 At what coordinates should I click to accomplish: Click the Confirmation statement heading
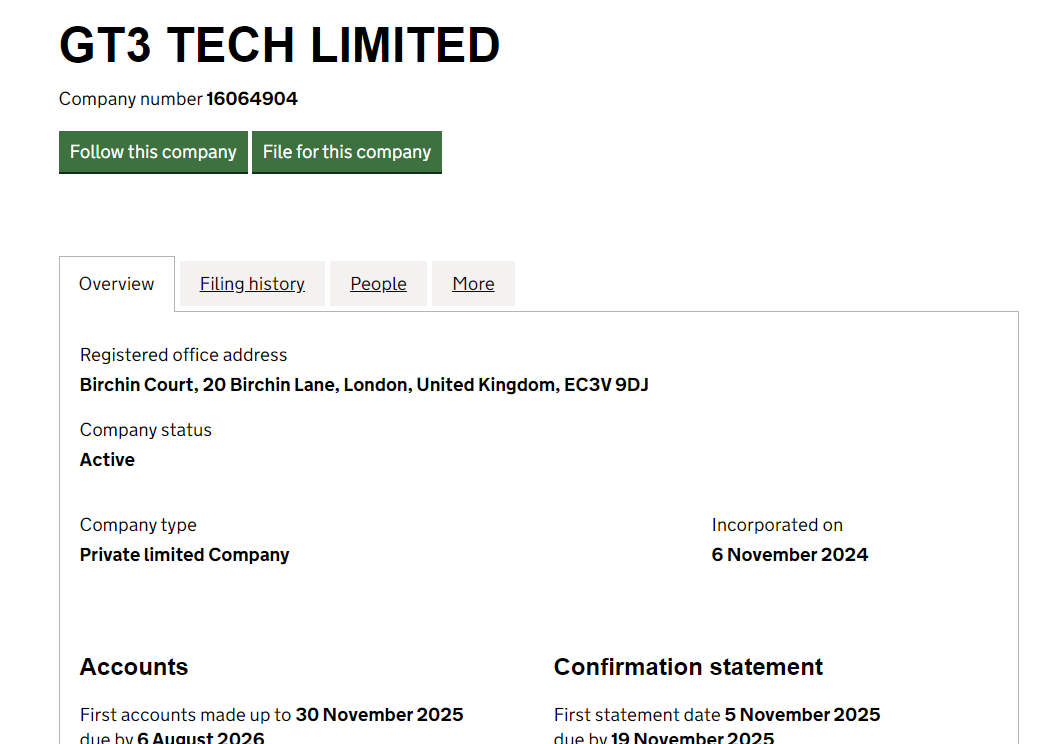[688, 667]
